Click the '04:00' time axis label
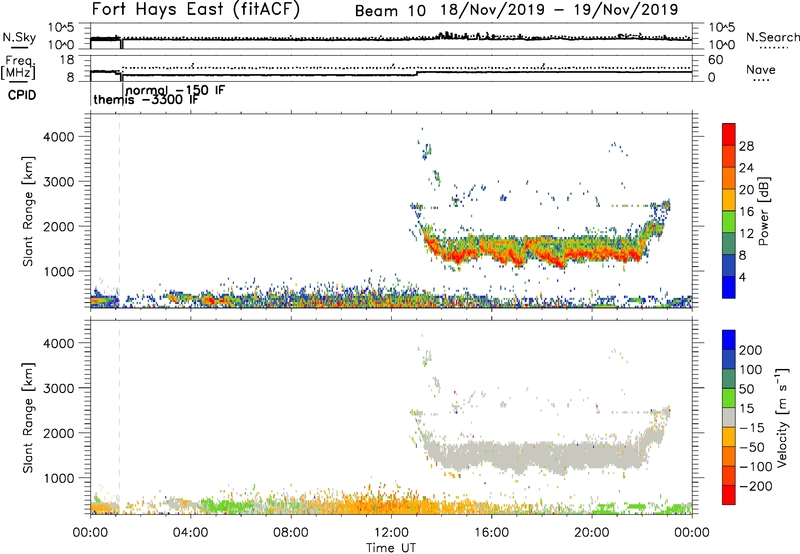 191,533
